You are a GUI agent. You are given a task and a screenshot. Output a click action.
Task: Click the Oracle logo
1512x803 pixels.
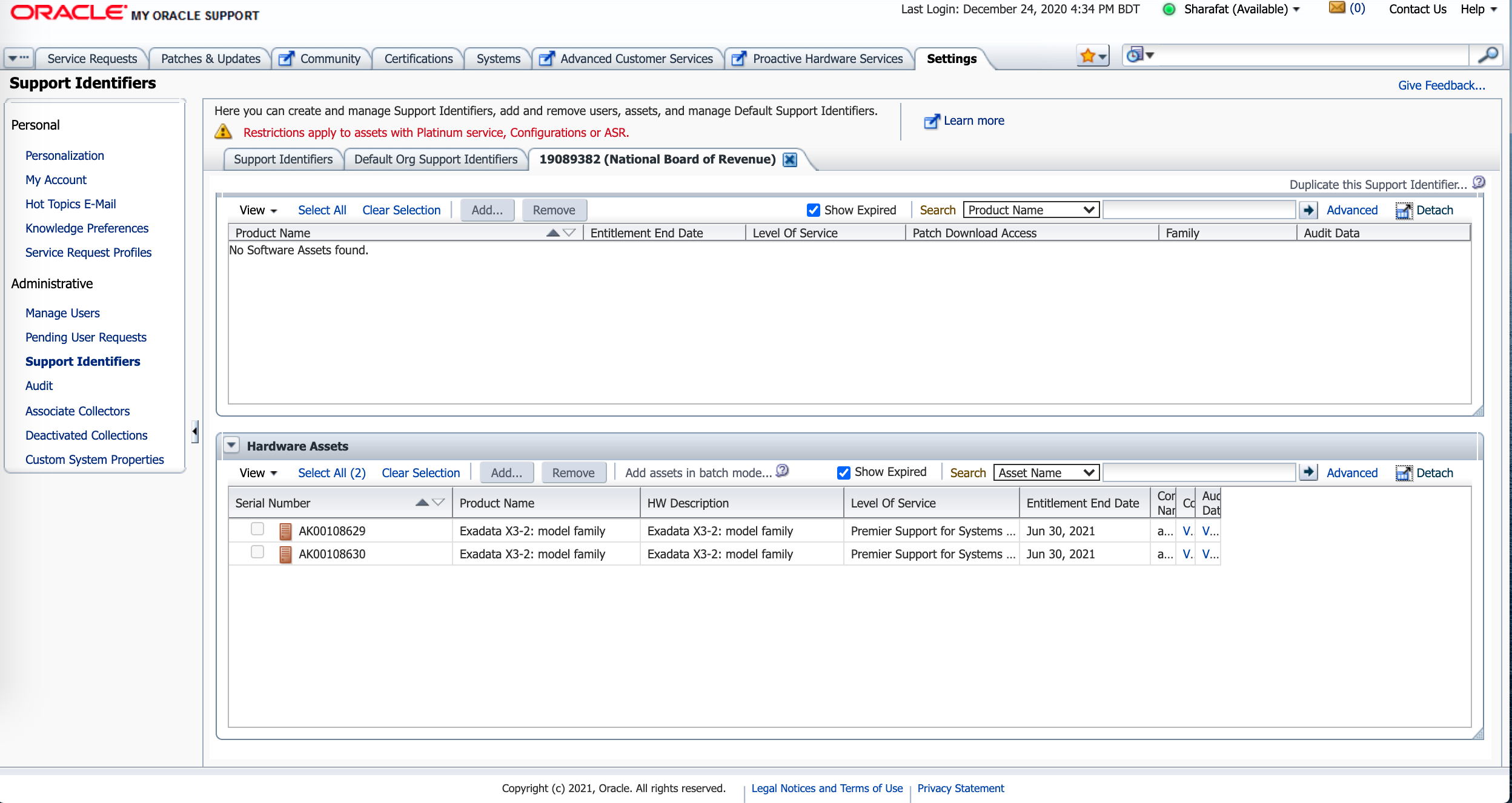tap(68, 12)
